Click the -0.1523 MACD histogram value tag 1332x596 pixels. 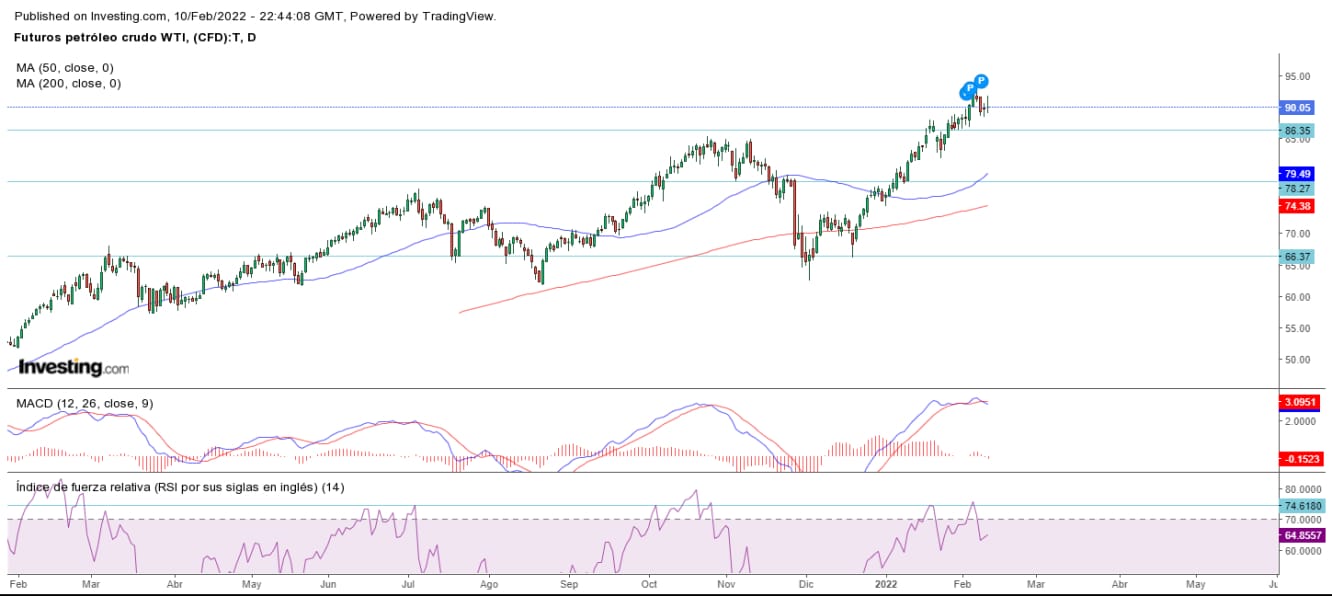1301,458
